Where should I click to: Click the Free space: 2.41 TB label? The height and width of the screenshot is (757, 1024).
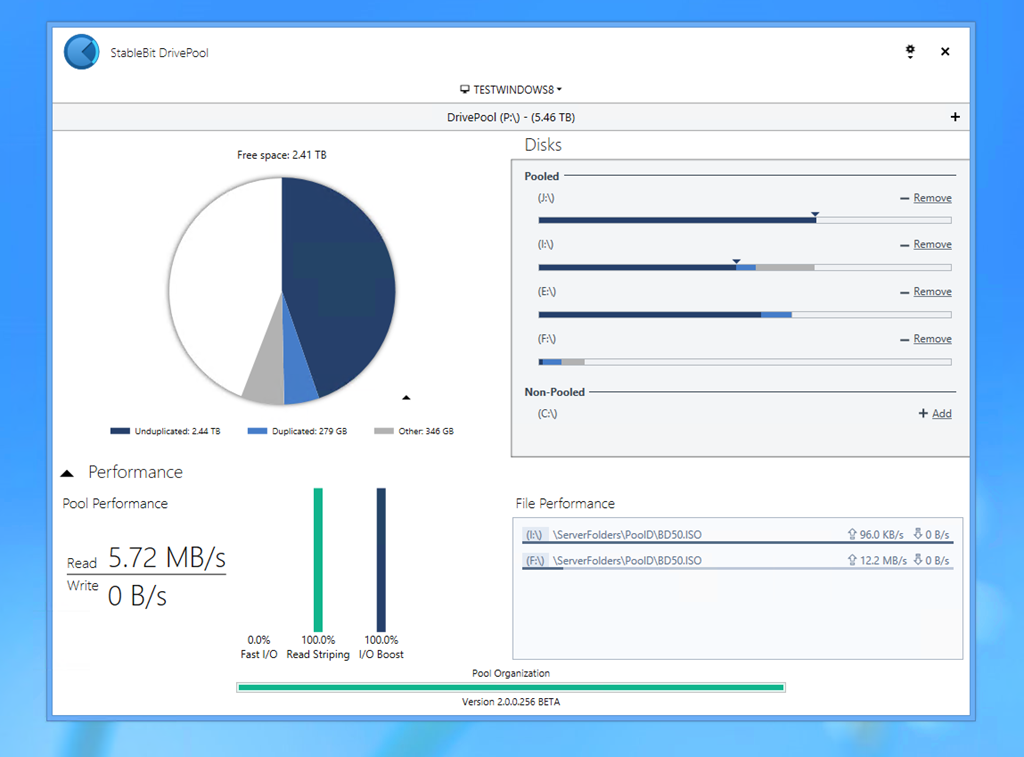pos(281,155)
